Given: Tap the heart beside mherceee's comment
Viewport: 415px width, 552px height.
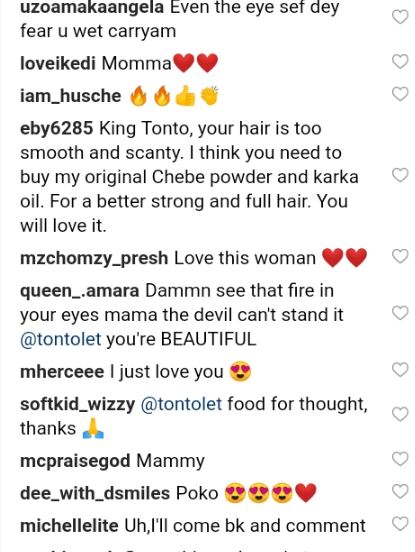Looking at the screenshot, I should click(400, 370).
